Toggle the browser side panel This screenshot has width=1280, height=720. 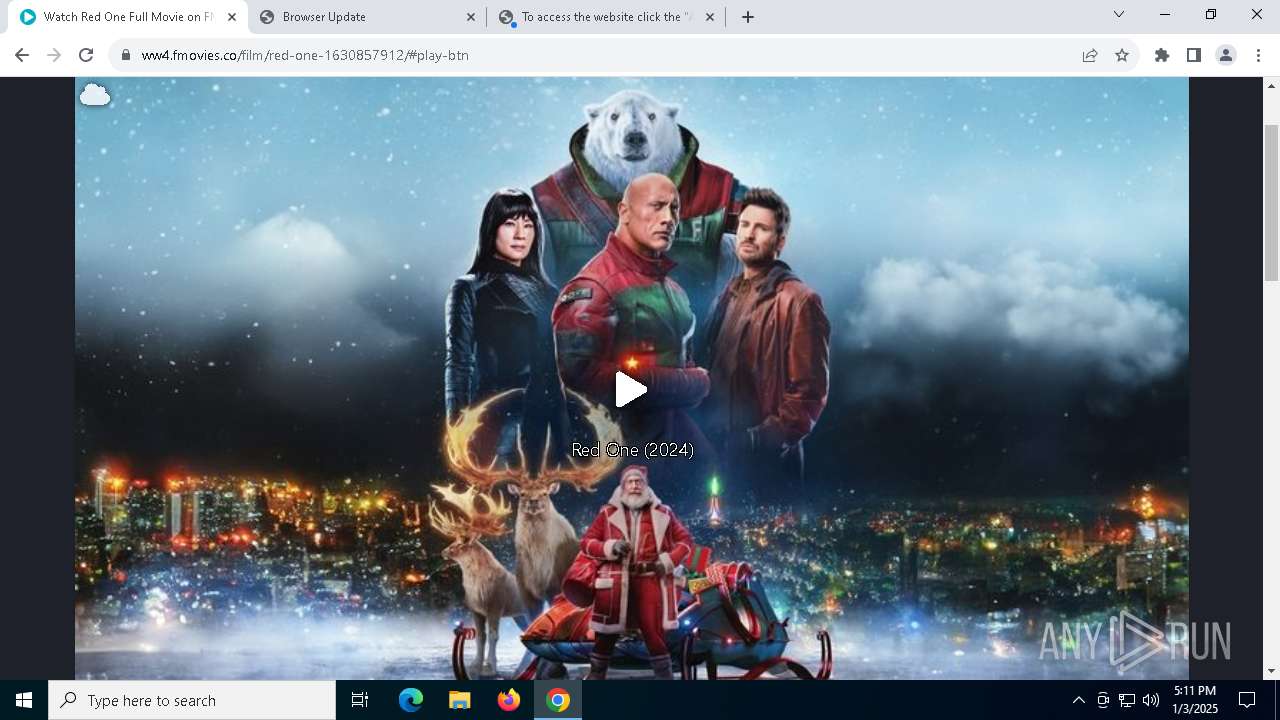1194,55
